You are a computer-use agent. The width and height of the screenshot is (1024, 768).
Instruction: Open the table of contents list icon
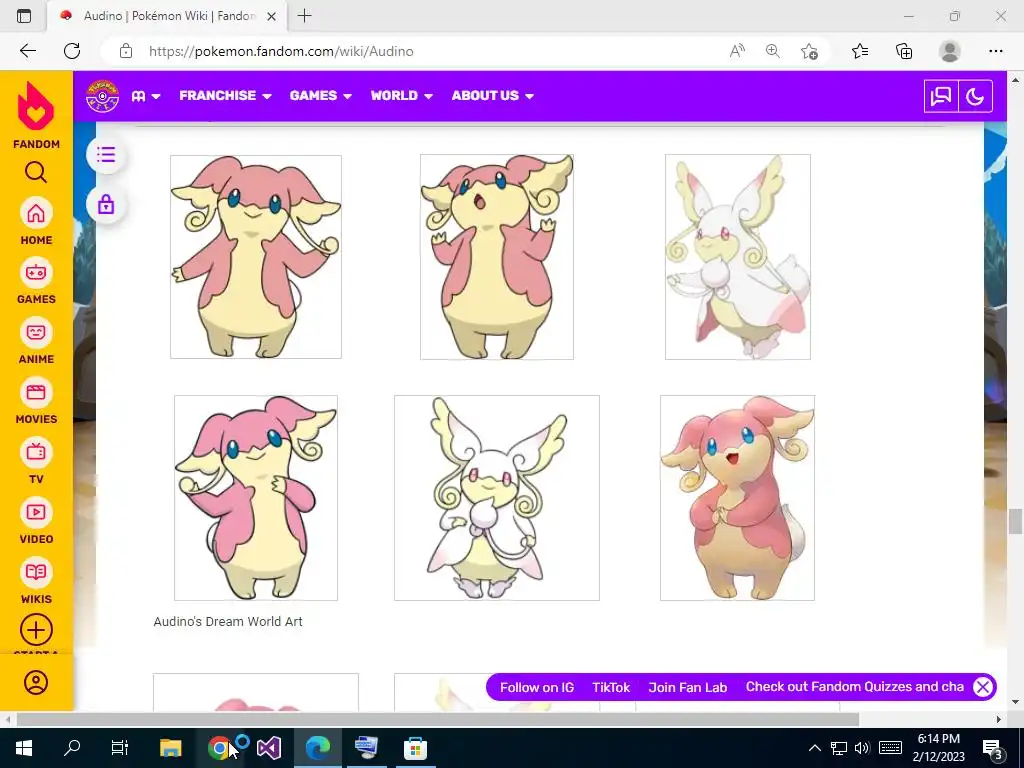(x=106, y=155)
